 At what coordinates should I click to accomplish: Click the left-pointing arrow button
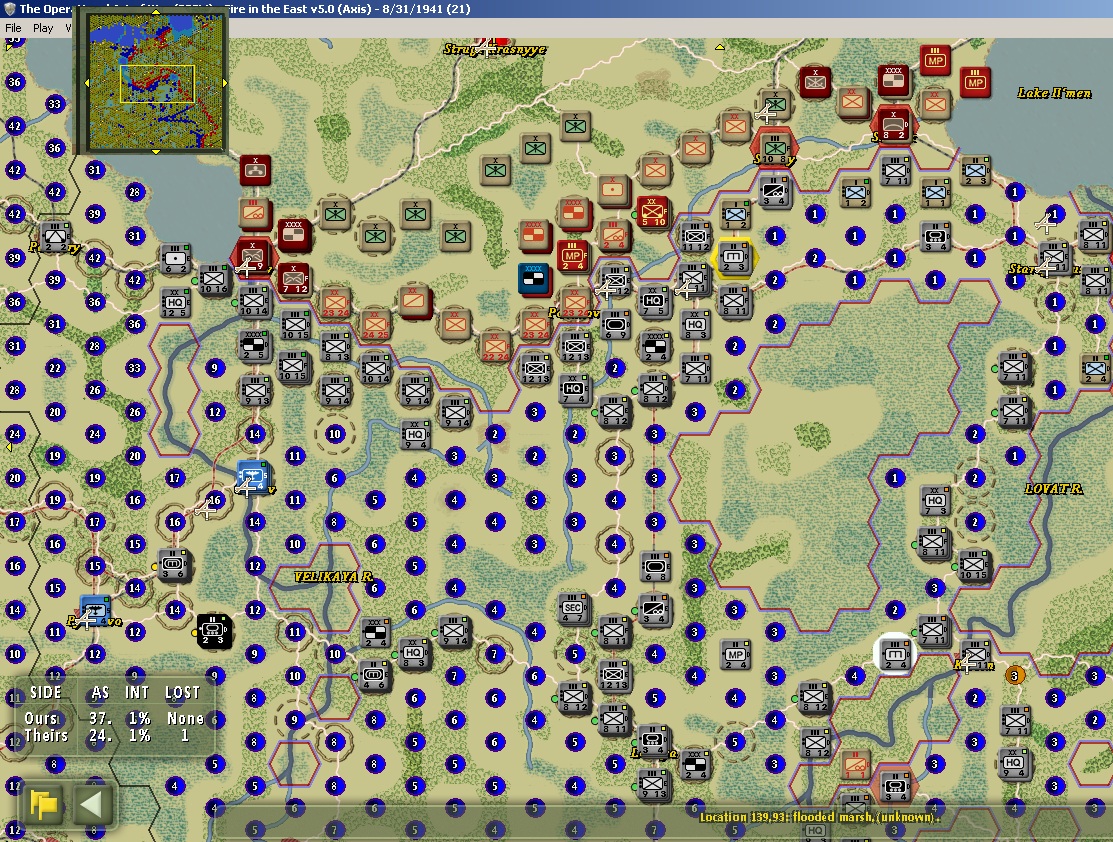92,804
